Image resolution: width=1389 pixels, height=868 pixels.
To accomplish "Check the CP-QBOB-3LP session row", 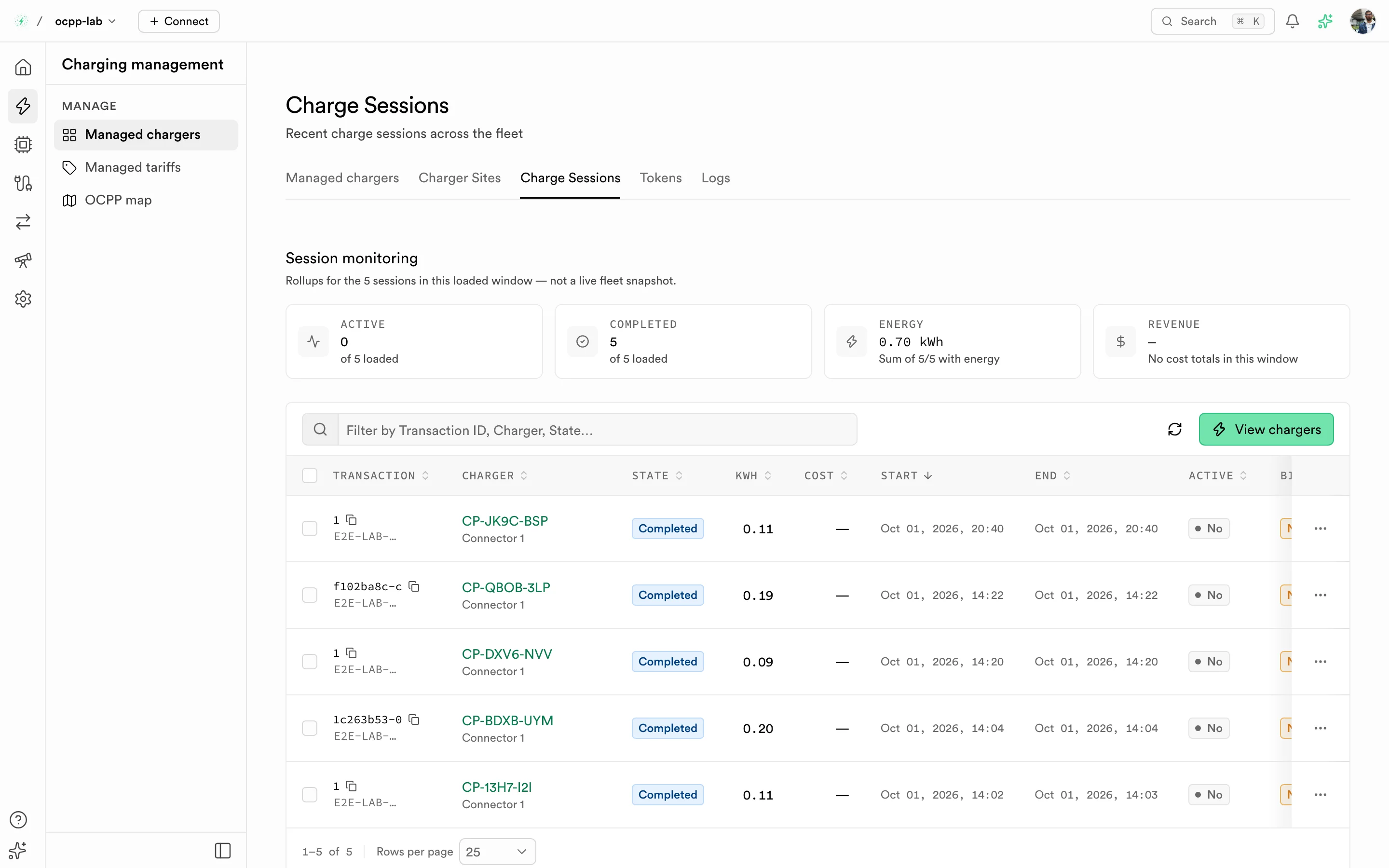I will pos(309,595).
